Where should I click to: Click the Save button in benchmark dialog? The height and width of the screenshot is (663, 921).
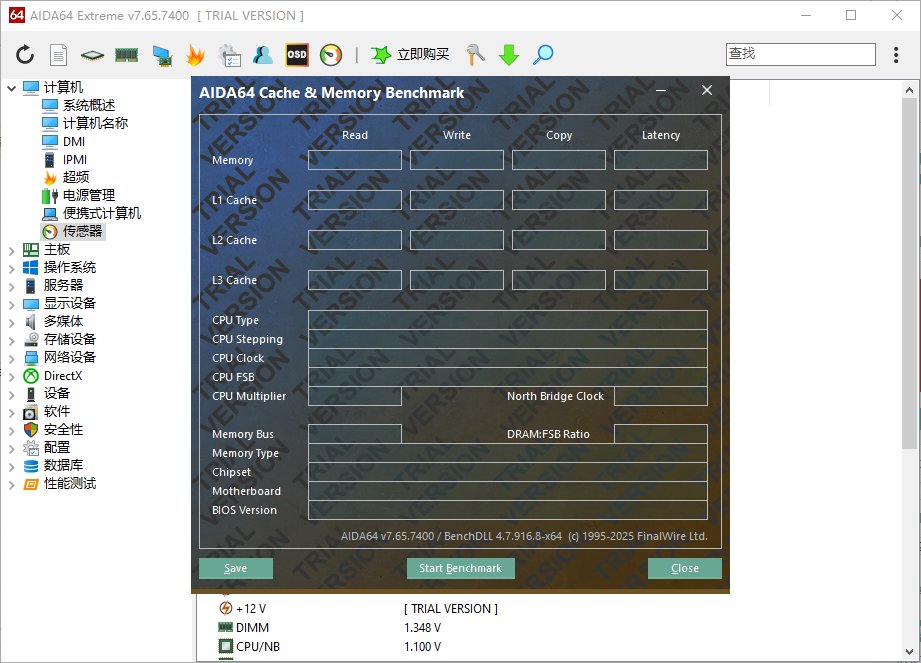[236, 568]
